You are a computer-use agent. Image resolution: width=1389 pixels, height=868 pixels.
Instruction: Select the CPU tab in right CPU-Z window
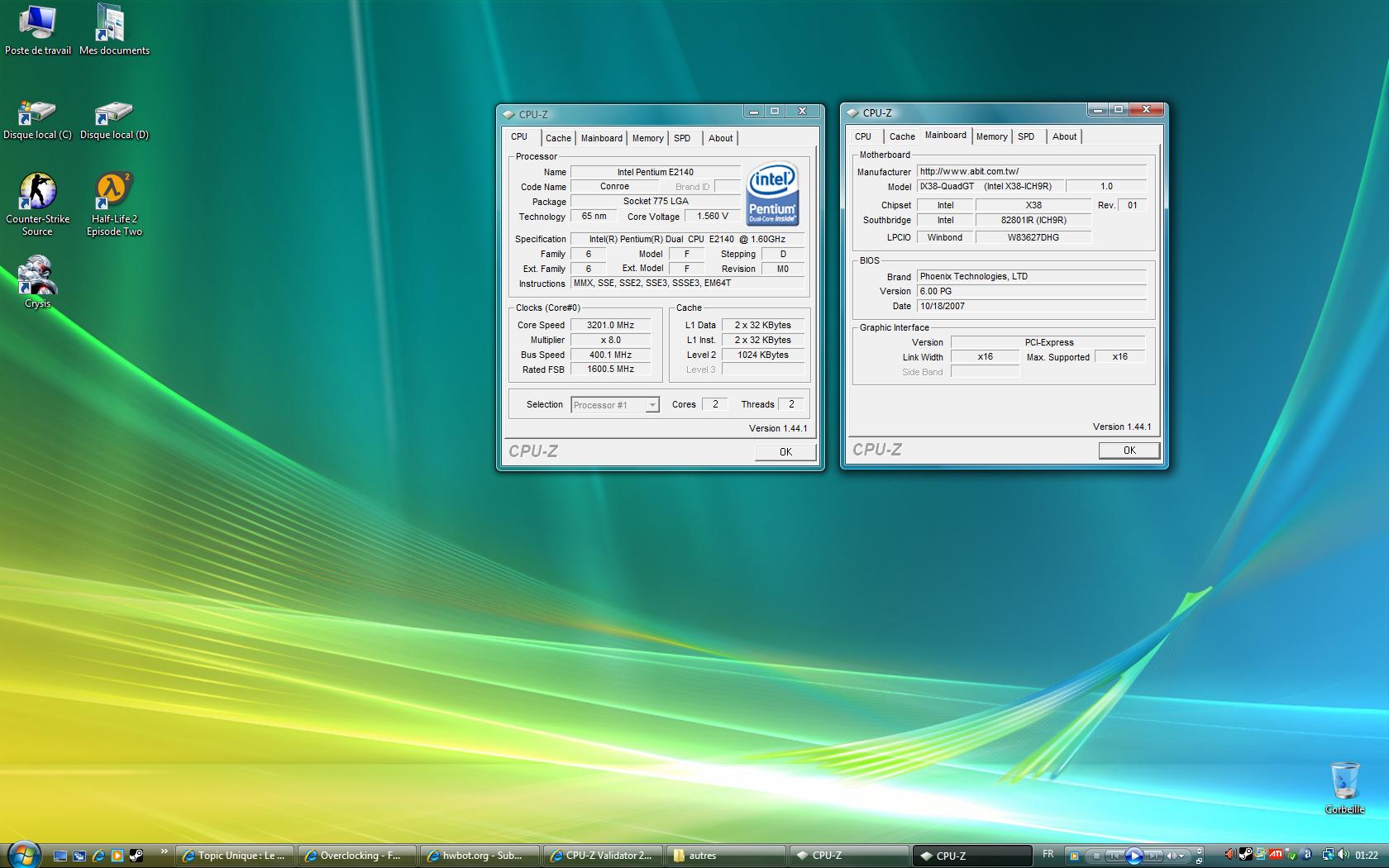pyautogui.click(x=863, y=136)
